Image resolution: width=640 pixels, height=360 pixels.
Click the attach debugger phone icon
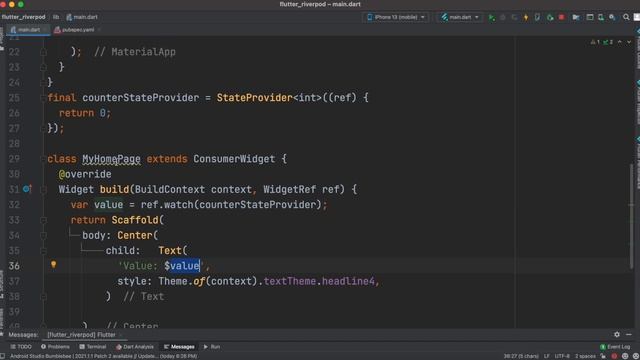tap(537, 17)
